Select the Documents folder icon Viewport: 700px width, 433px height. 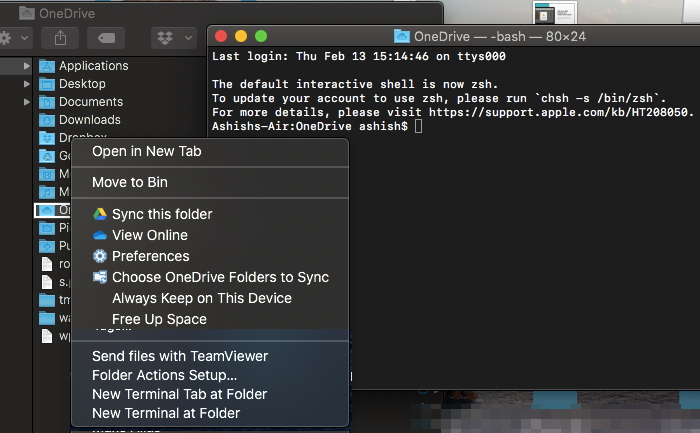47,102
